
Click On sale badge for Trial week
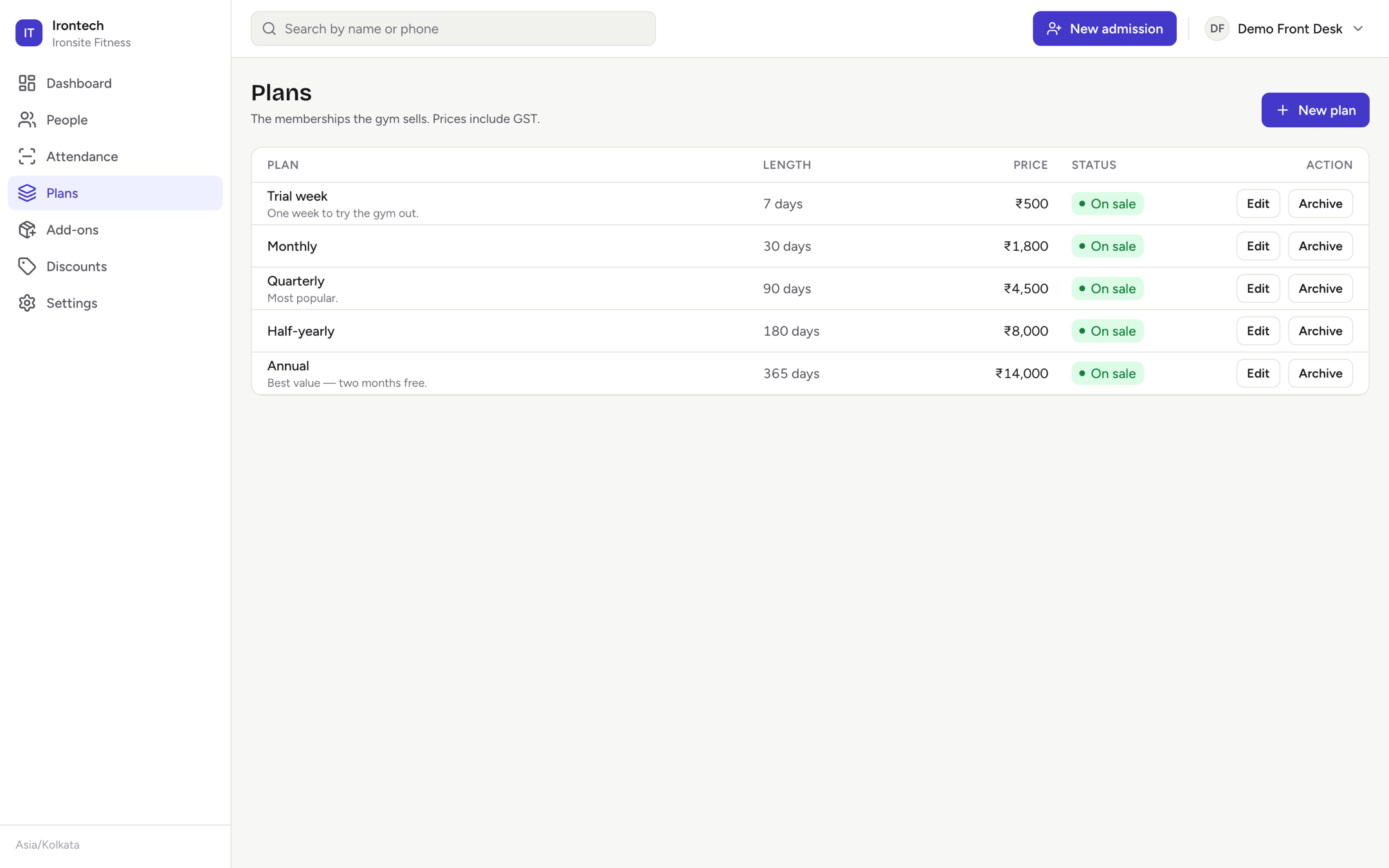click(1107, 204)
